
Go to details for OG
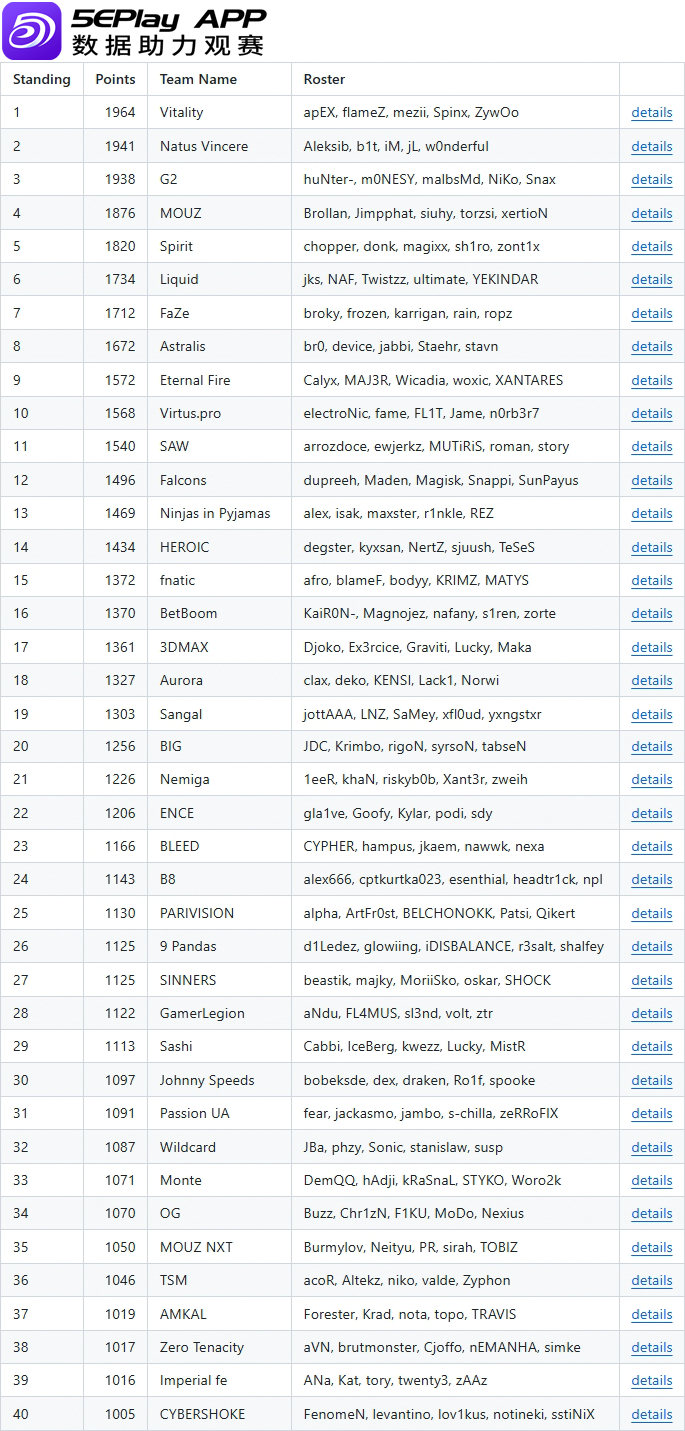coord(652,1213)
